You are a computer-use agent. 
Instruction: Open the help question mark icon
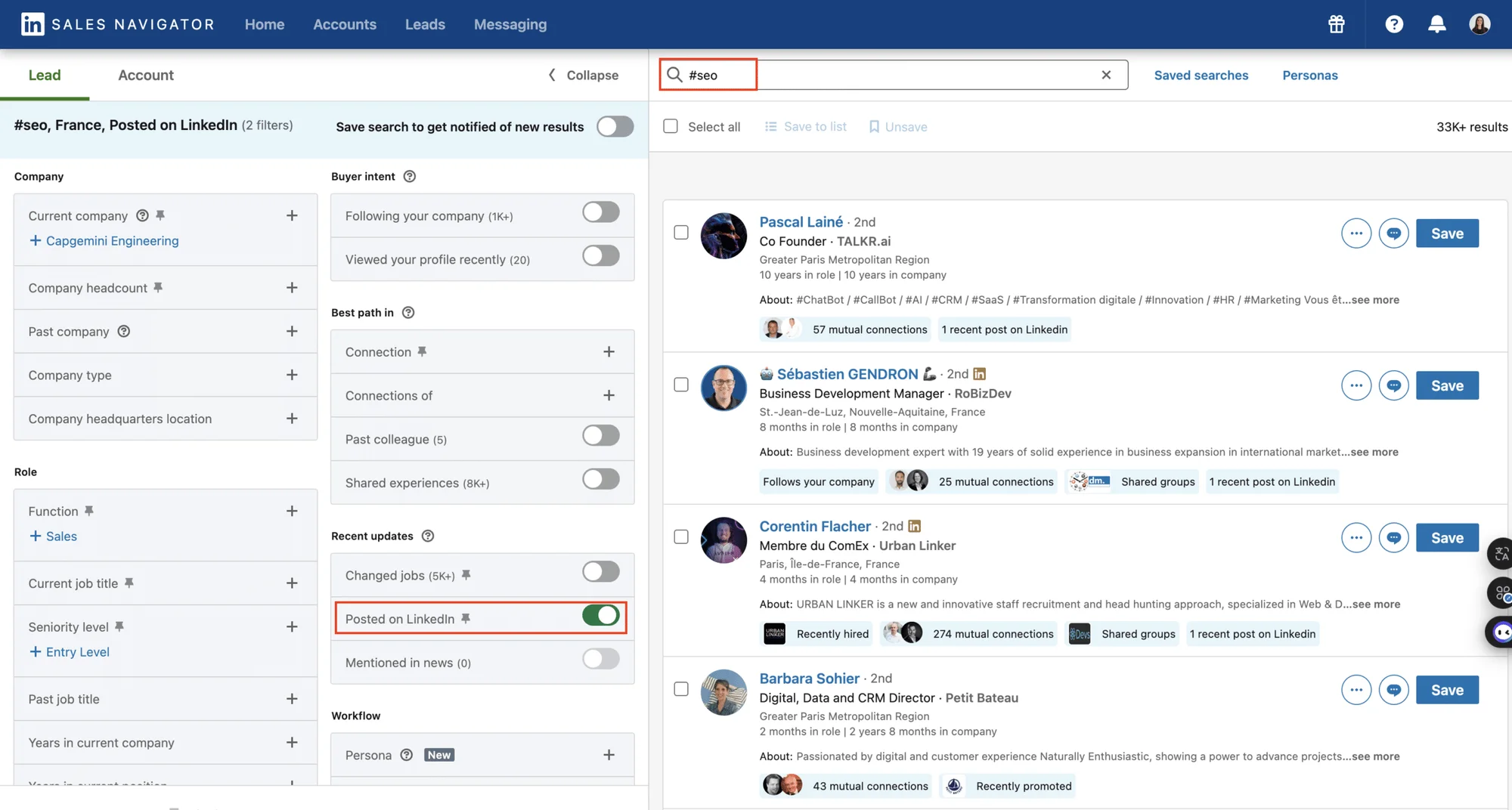coord(1394,24)
